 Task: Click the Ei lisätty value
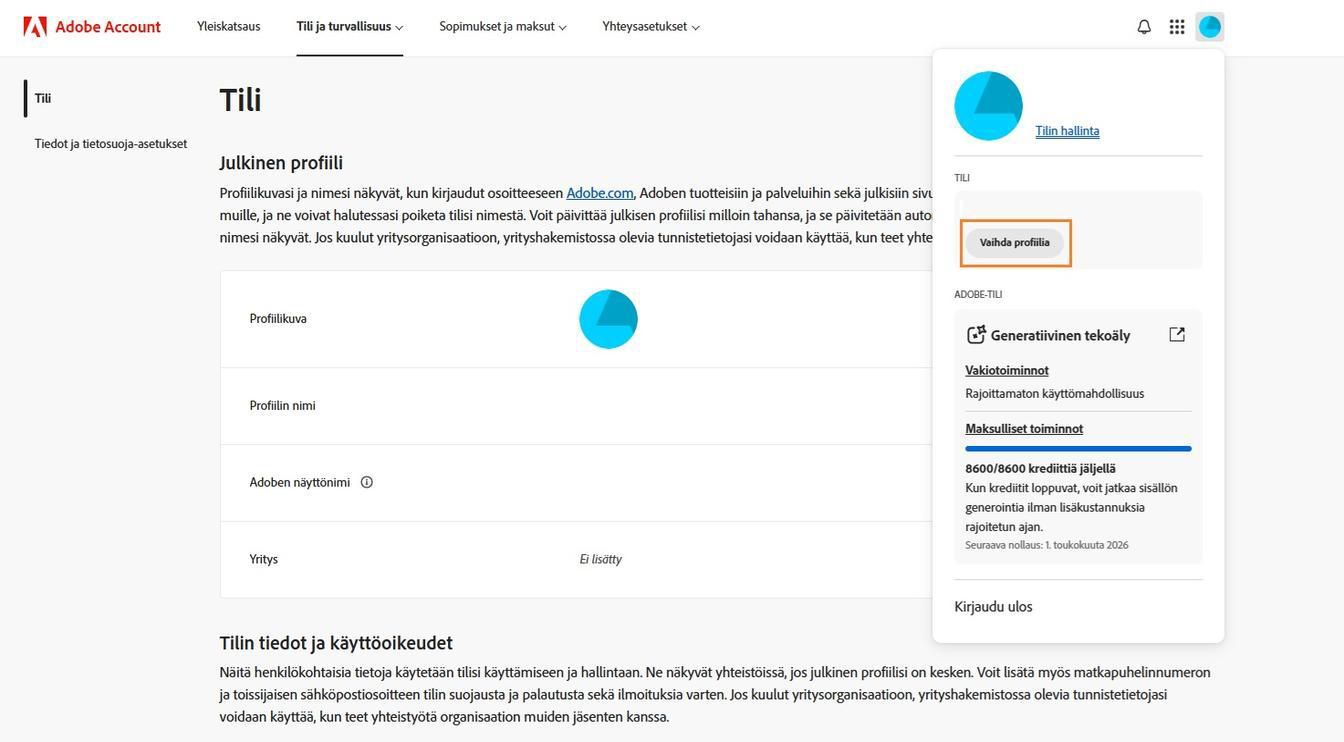600,559
